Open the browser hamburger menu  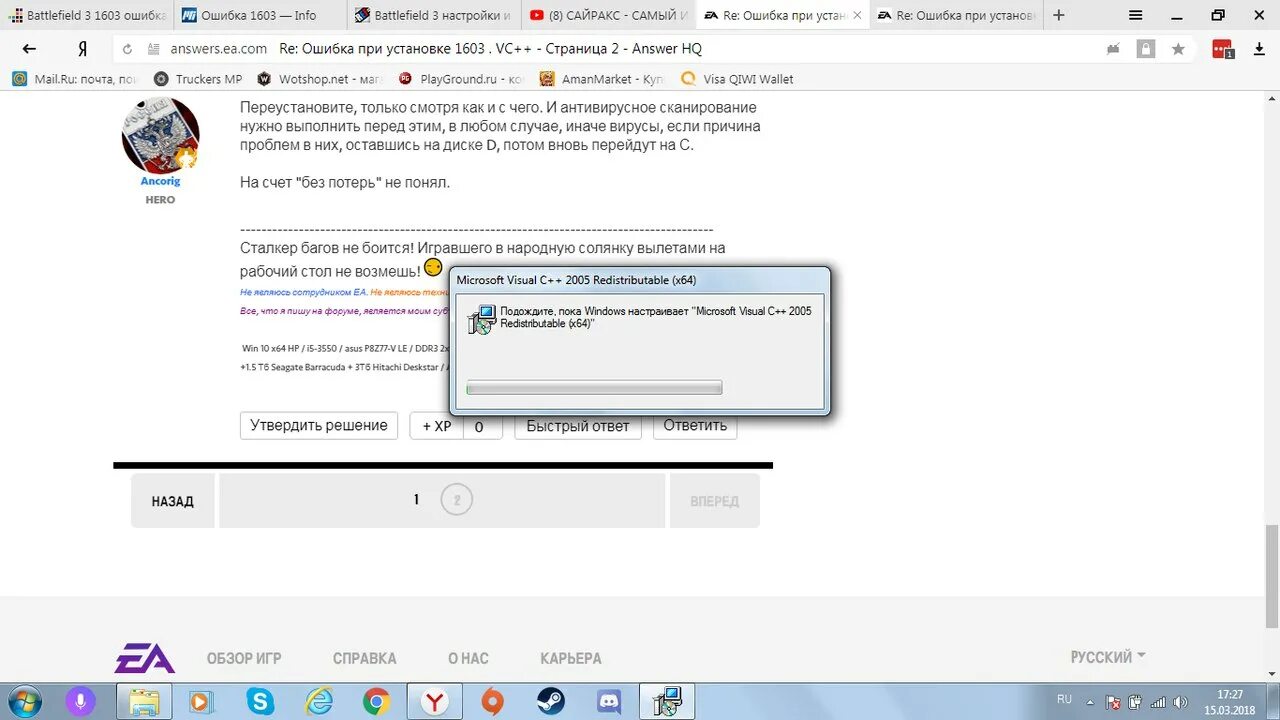1135,15
